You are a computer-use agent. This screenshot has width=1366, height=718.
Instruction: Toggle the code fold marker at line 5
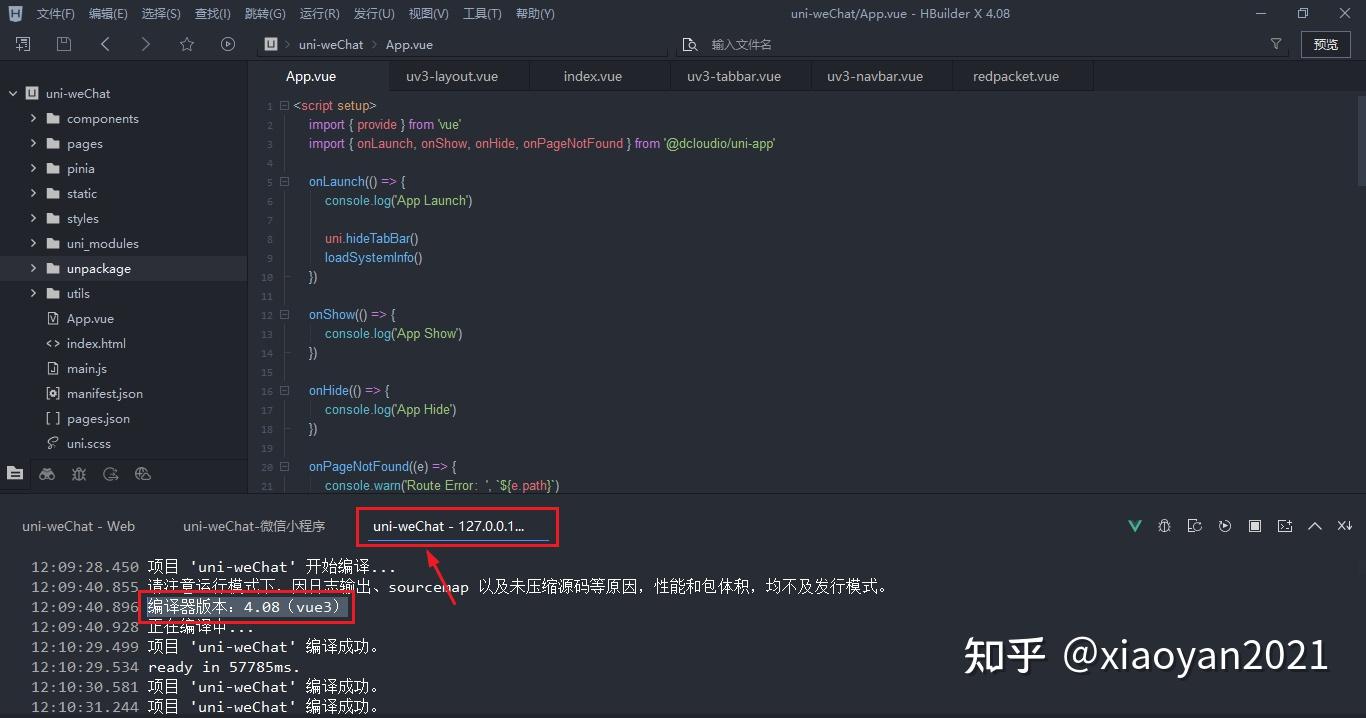(x=284, y=181)
